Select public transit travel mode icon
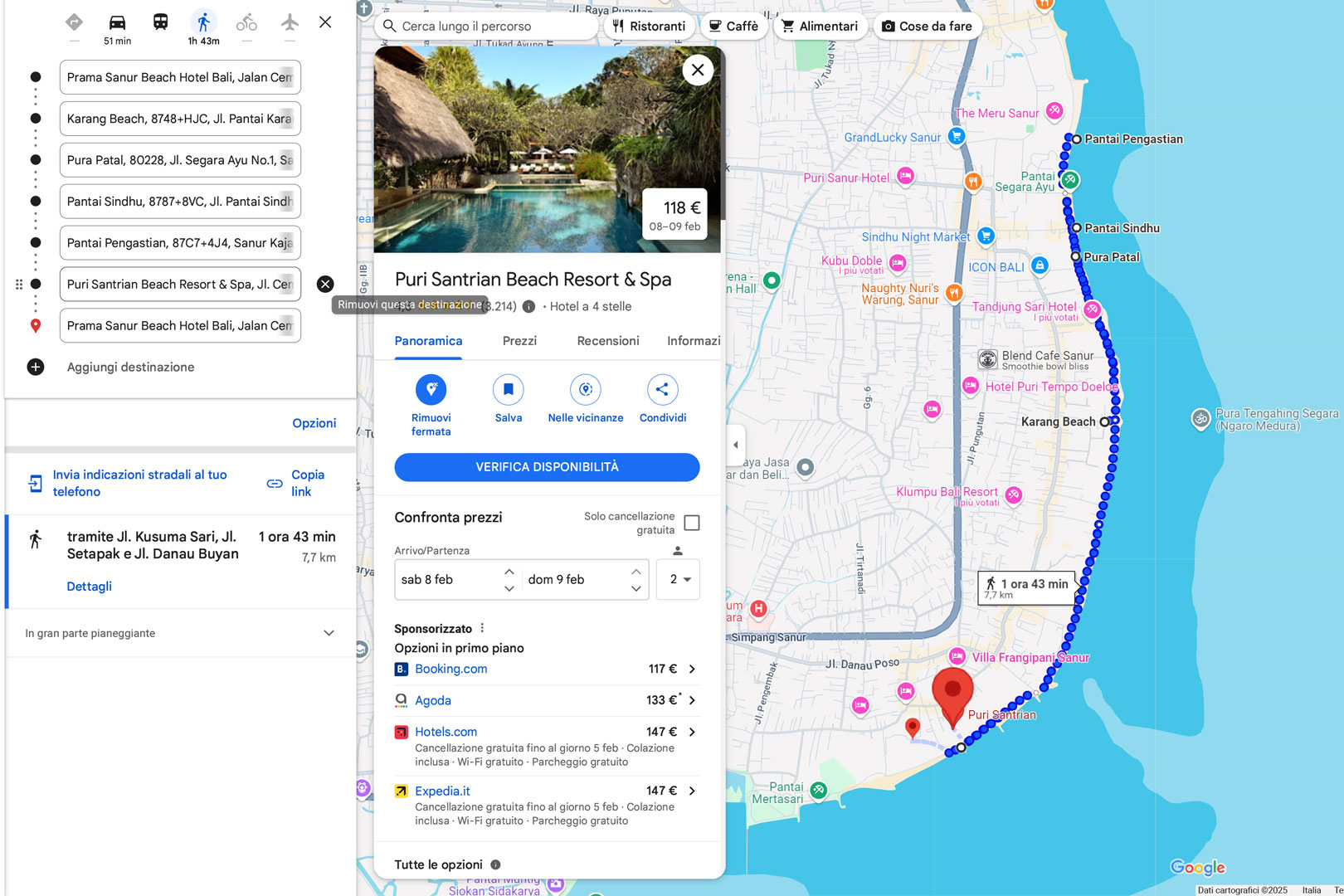 (x=160, y=22)
